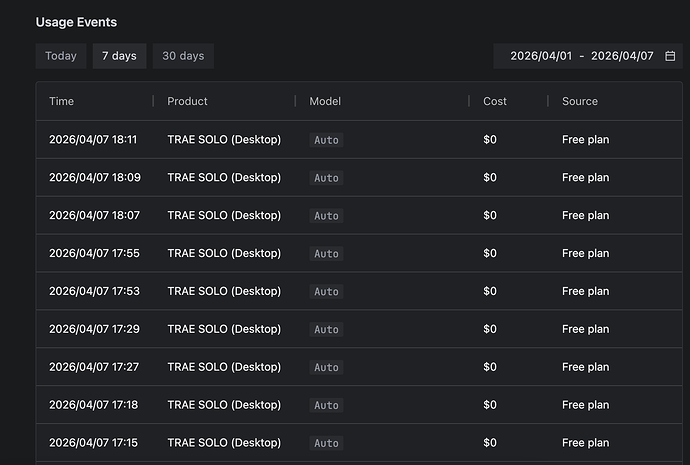Screen dimensions: 690x465
Task: Click TRAE SOLO (Desktop) in 18:09 row
Action: (x=224, y=177)
